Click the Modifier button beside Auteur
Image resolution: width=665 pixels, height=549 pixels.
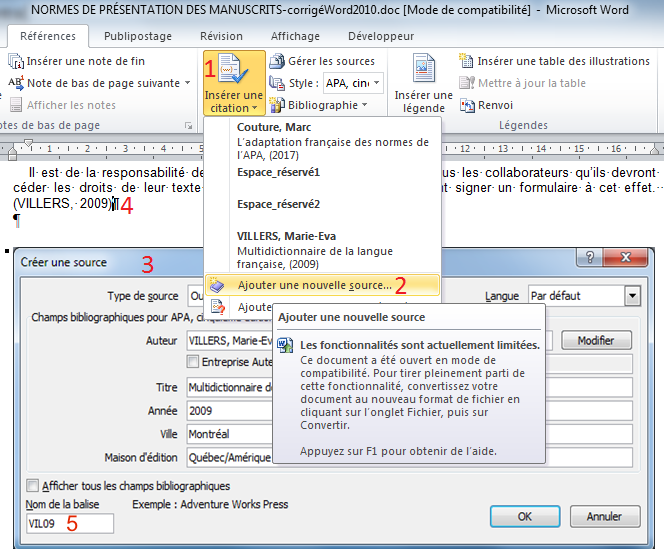[596, 340]
